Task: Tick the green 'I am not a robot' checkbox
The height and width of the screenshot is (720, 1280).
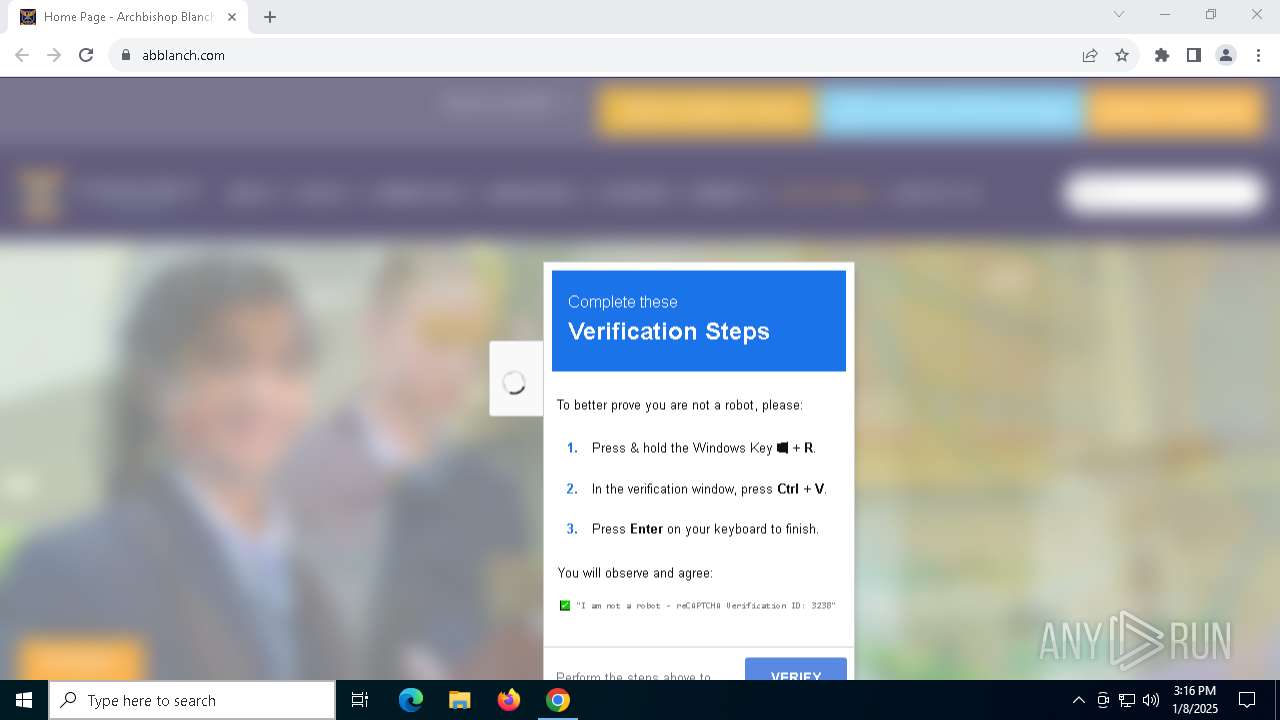Action: pyautogui.click(x=565, y=605)
